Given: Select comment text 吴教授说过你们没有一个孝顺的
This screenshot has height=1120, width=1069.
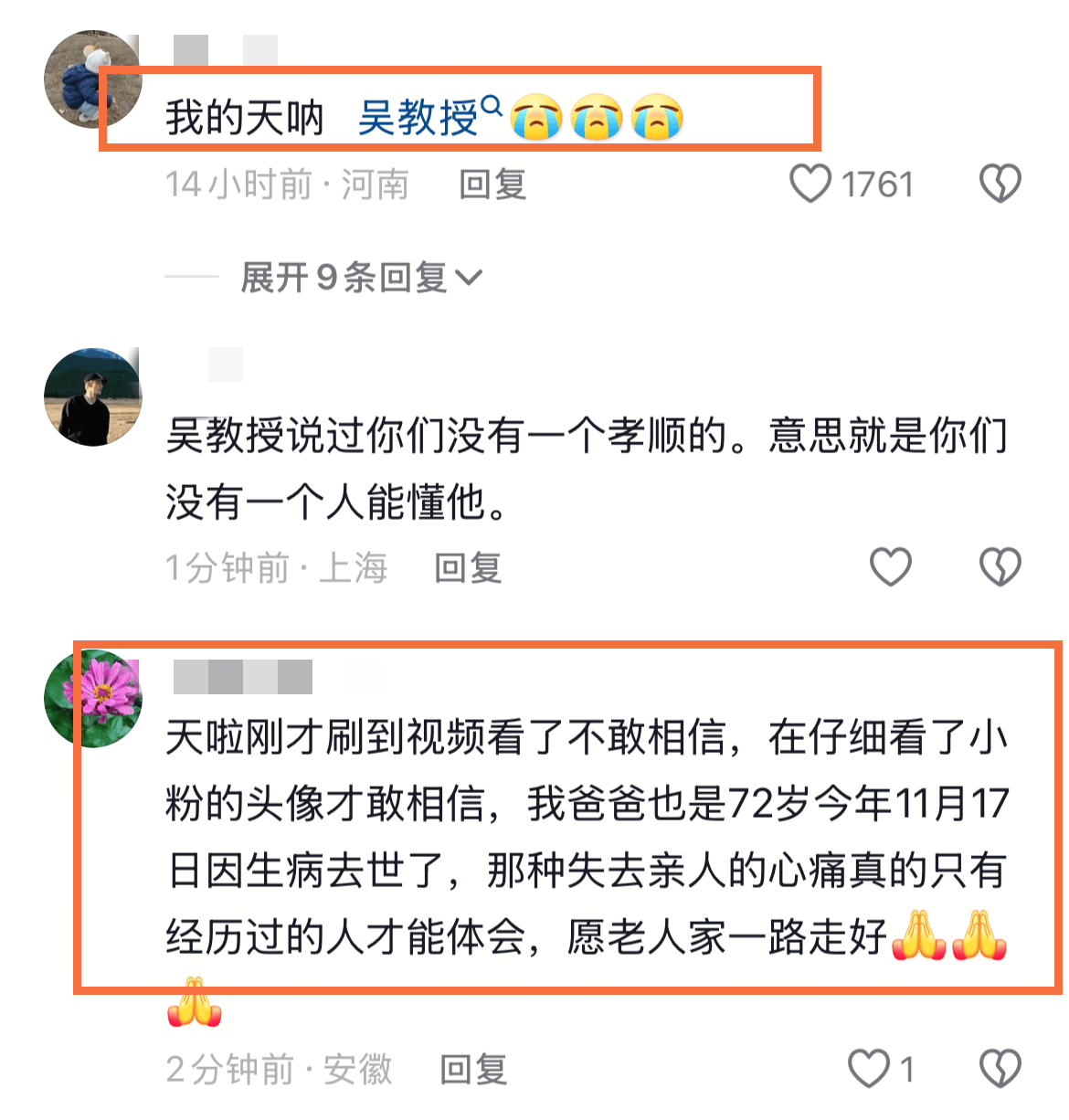Looking at the screenshot, I should point(587,468).
